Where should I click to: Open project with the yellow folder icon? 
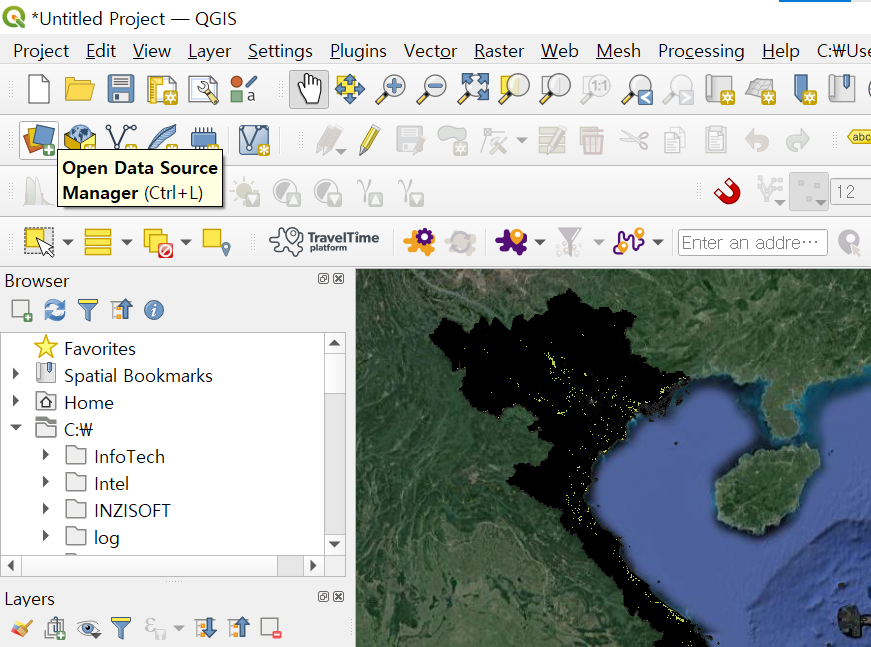tap(79, 89)
